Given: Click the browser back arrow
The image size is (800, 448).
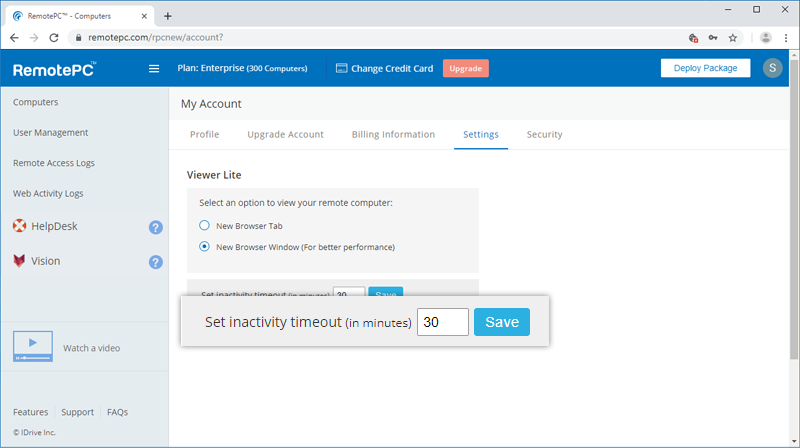Looking at the screenshot, I should coord(14,38).
